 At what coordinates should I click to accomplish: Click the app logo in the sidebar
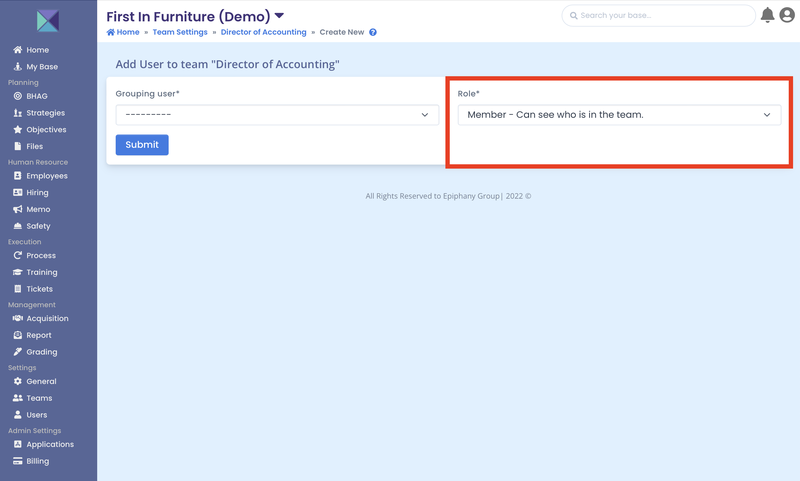click(x=48, y=21)
